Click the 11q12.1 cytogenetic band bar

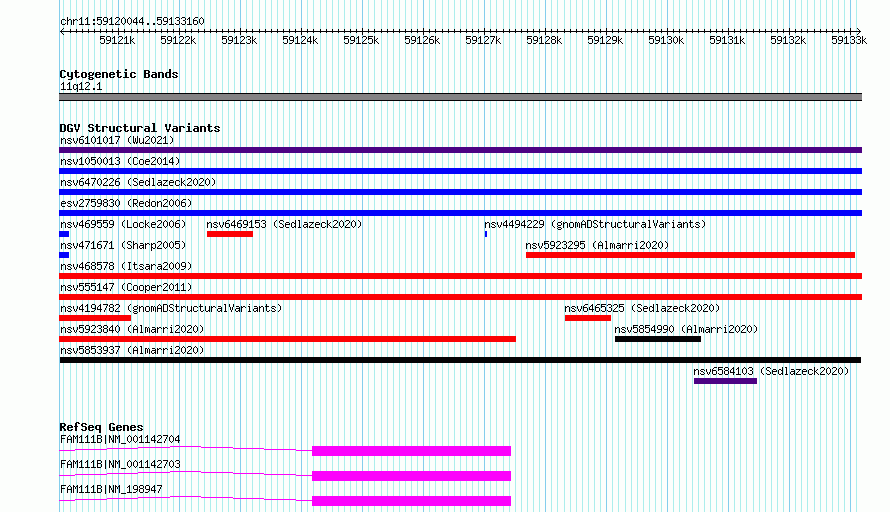pyautogui.click(x=460, y=97)
